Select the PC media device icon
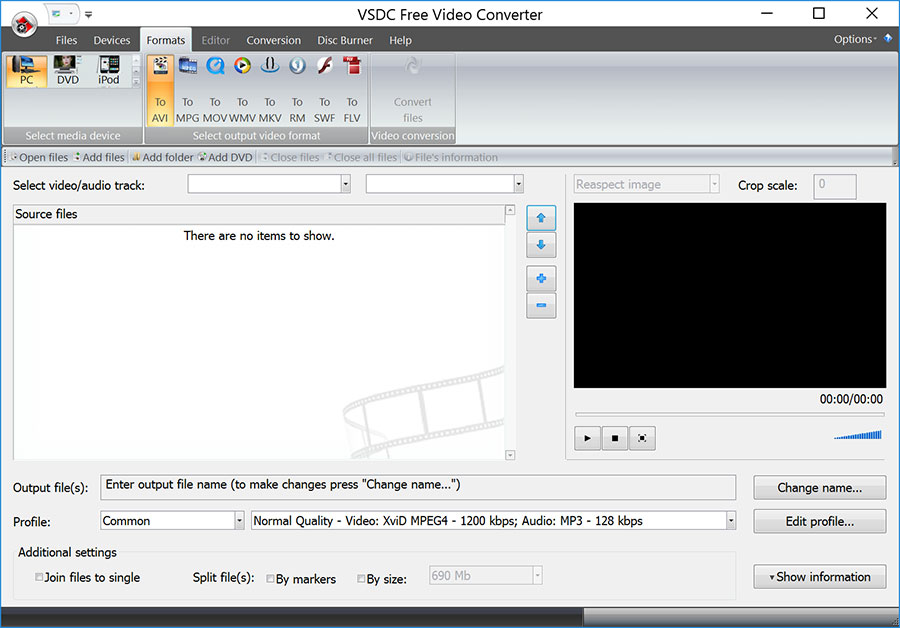Screen dimensions: 900x628 (x=26, y=71)
